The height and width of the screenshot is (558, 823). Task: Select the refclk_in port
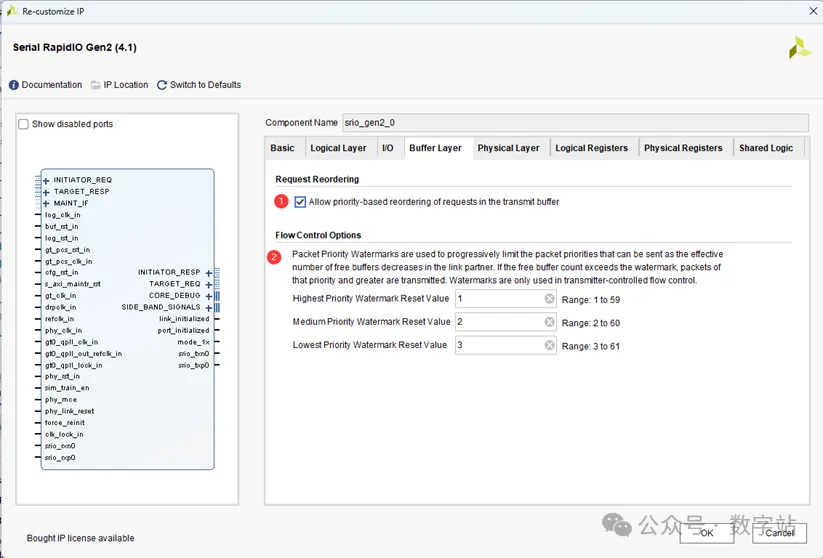point(59,319)
